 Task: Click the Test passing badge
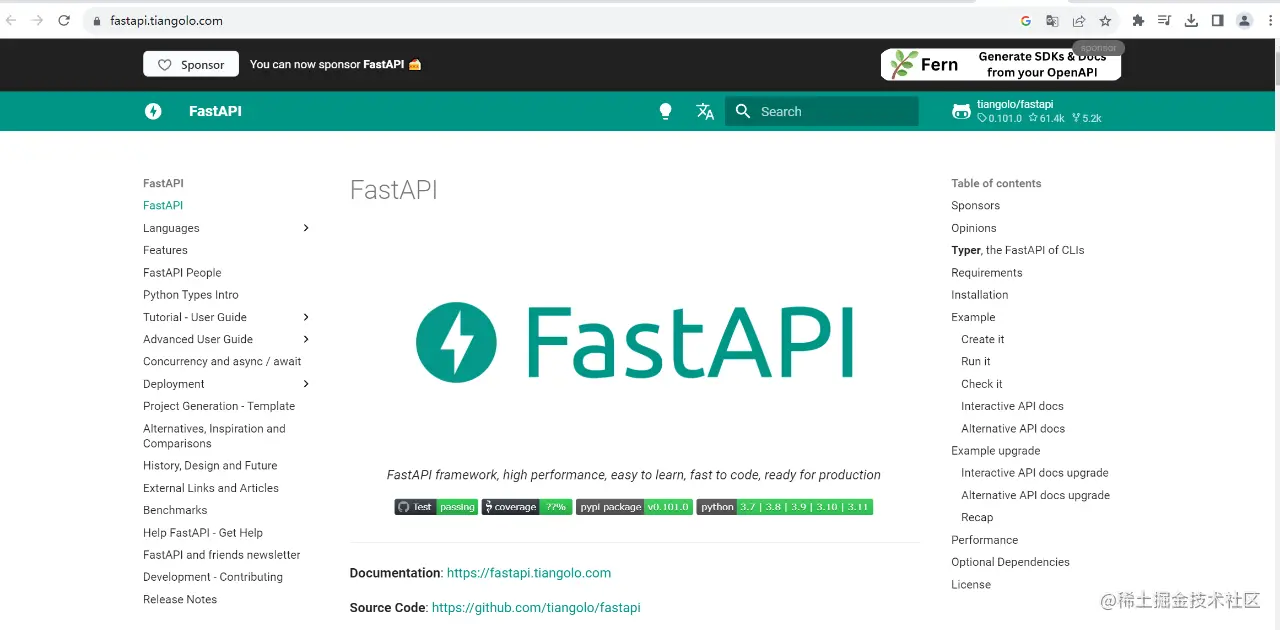[x=436, y=507]
